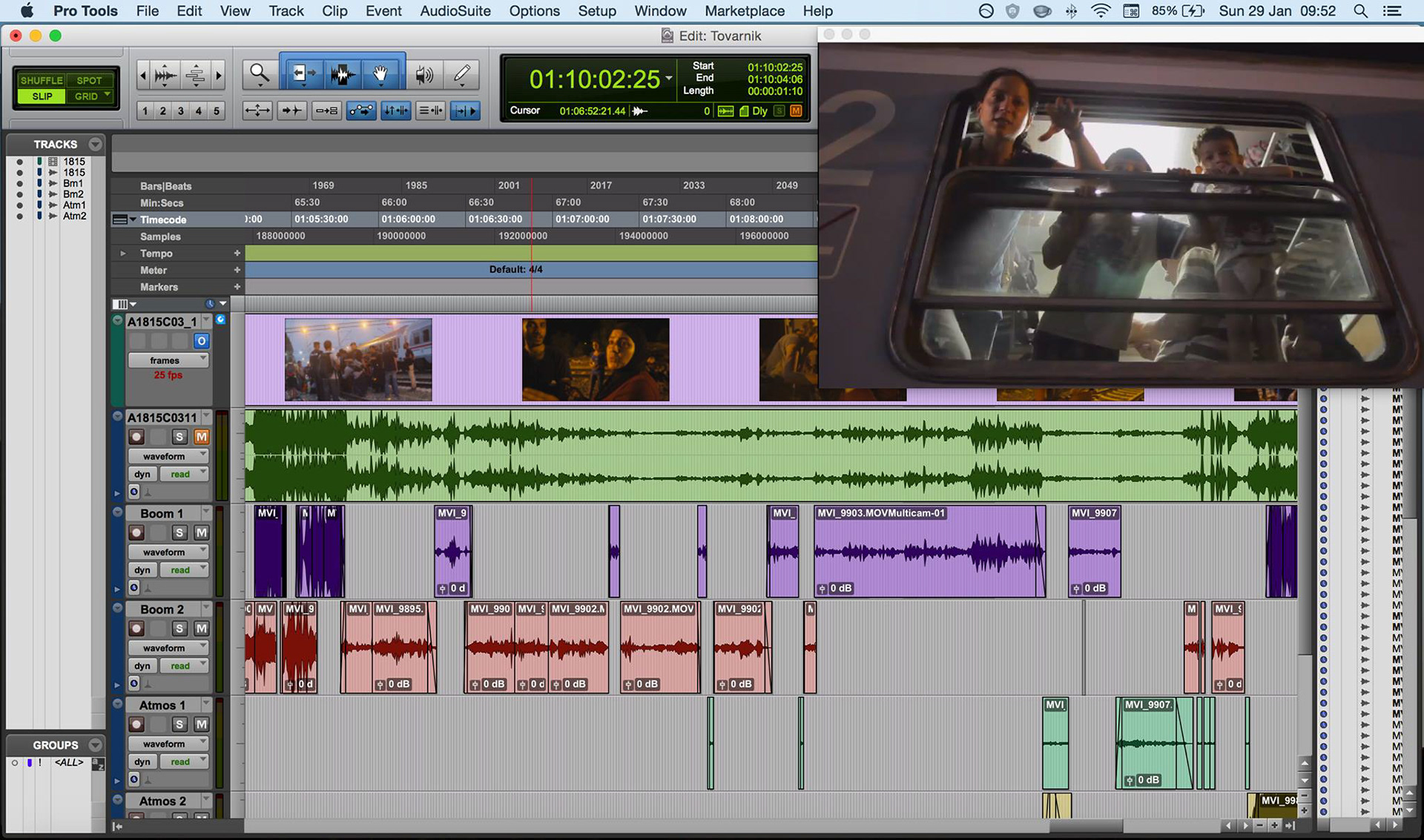This screenshot has height=840, width=1424.
Task: Mute the Atmos 1 track
Action: point(201,724)
